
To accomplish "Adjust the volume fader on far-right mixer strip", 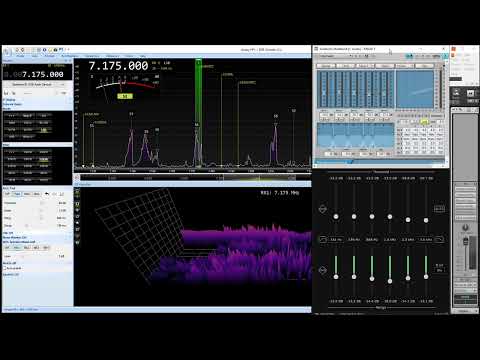I will 466,241.
